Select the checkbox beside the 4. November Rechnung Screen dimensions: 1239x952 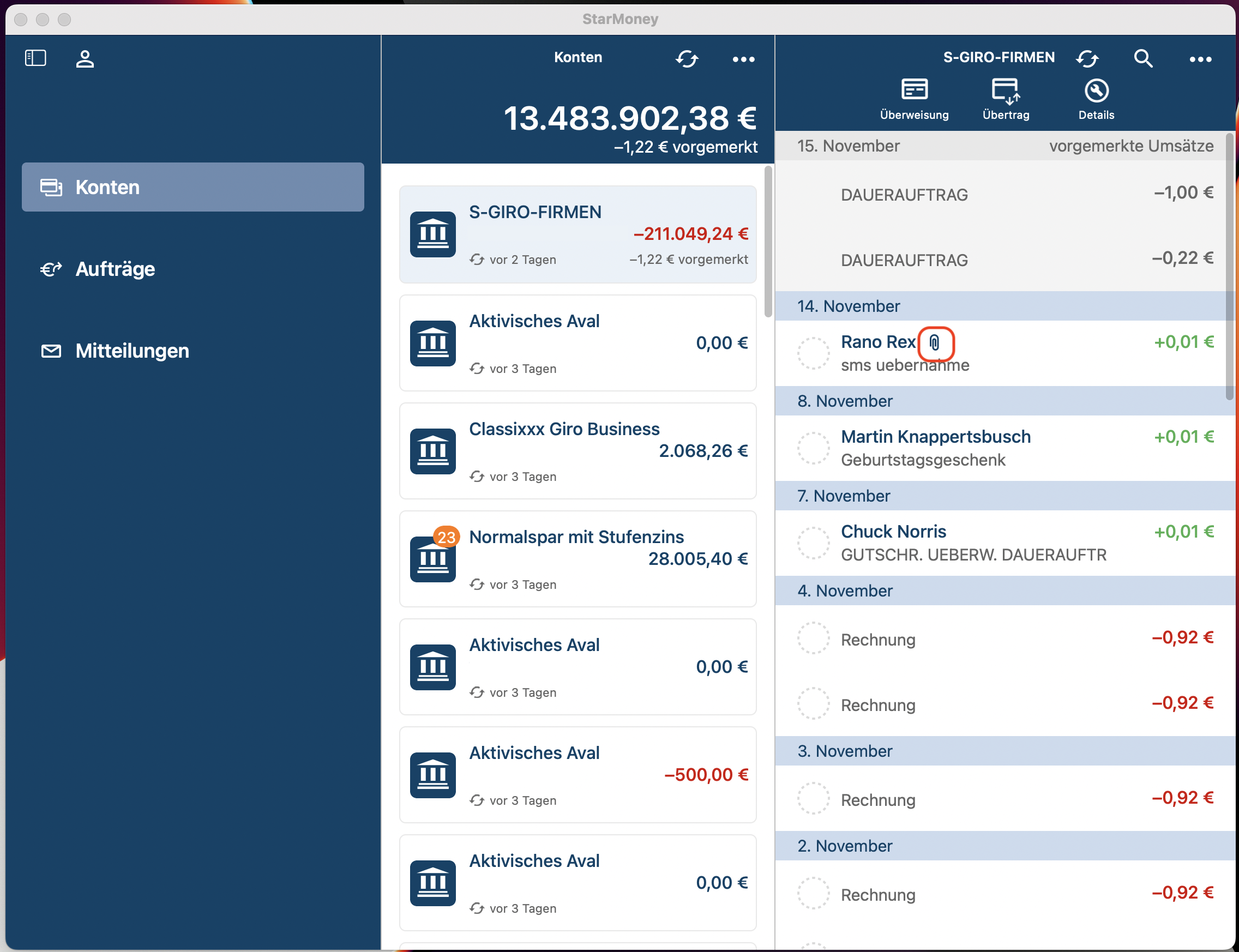click(x=813, y=638)
